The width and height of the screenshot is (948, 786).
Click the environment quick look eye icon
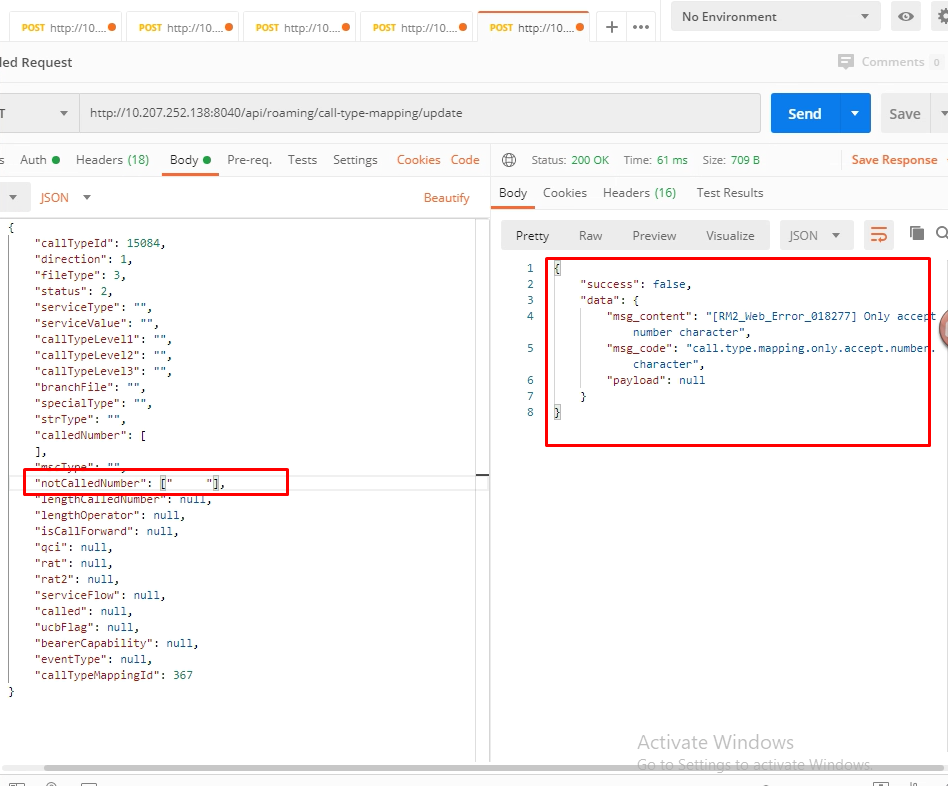coord(906,17)
